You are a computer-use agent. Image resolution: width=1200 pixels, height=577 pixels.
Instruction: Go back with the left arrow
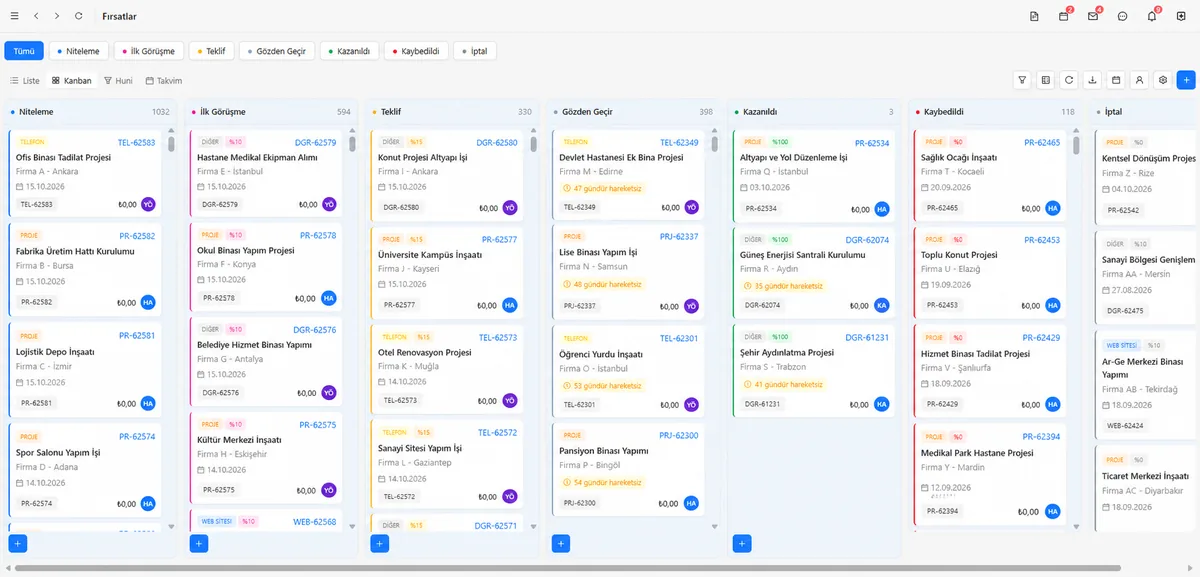pyautogui.click(x=36, y=16)
